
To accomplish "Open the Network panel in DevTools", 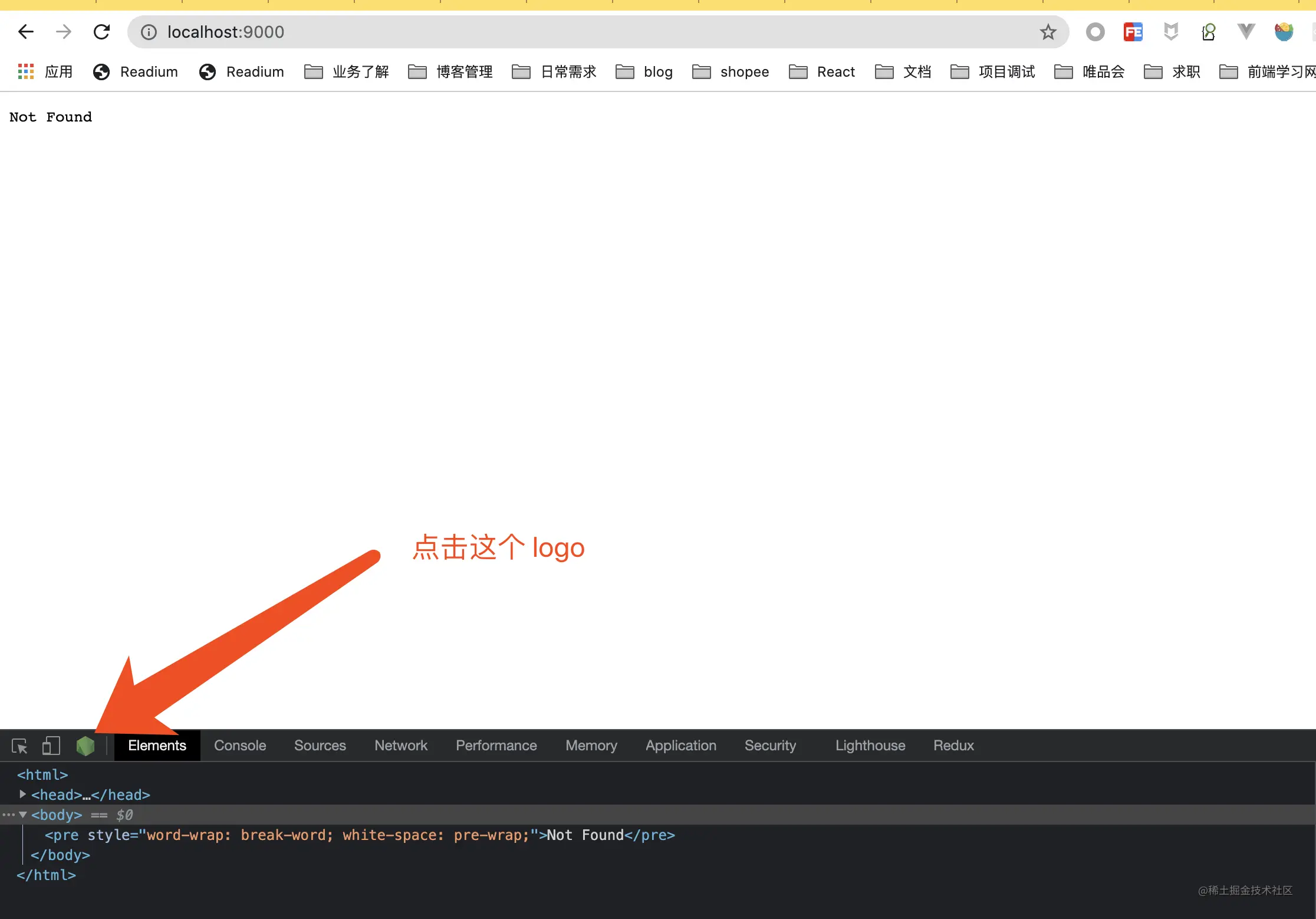I will point(400,745).
